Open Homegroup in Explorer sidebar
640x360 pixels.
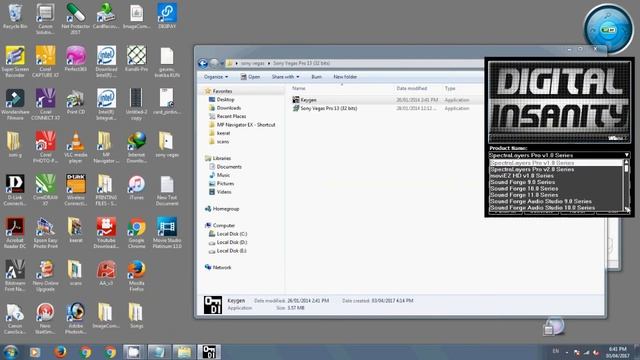[226, 209]
